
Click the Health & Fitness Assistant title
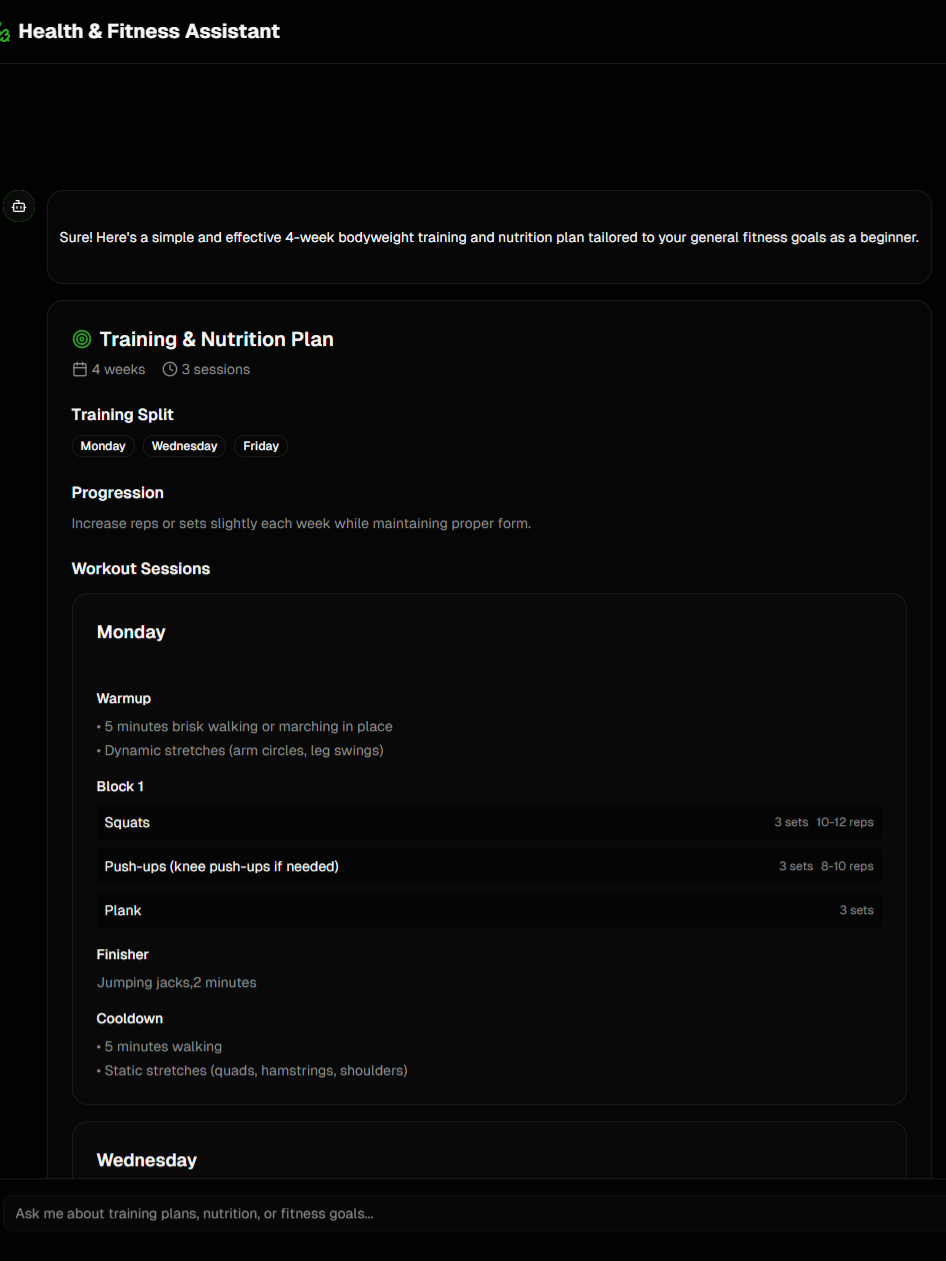pyautogui.click(x=149, y=31)
